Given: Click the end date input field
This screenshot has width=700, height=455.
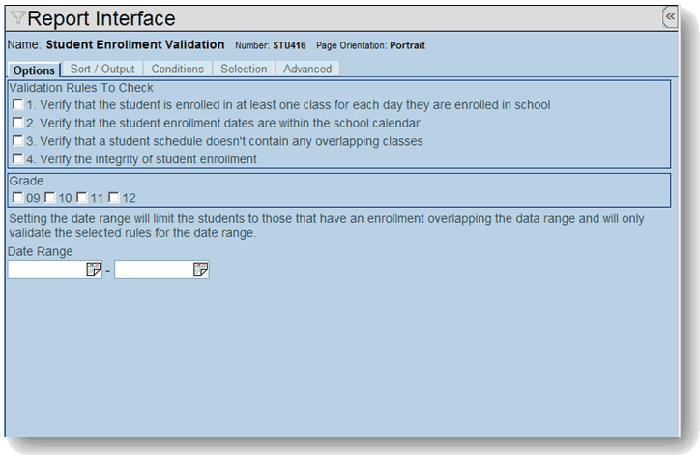Looking at the screenshot, I should coord(153,269).
